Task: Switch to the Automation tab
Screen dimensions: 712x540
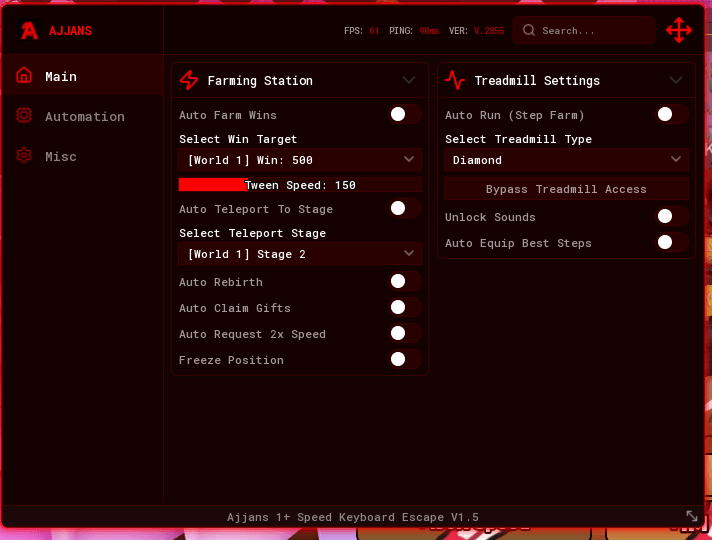Action: (82, 116)
